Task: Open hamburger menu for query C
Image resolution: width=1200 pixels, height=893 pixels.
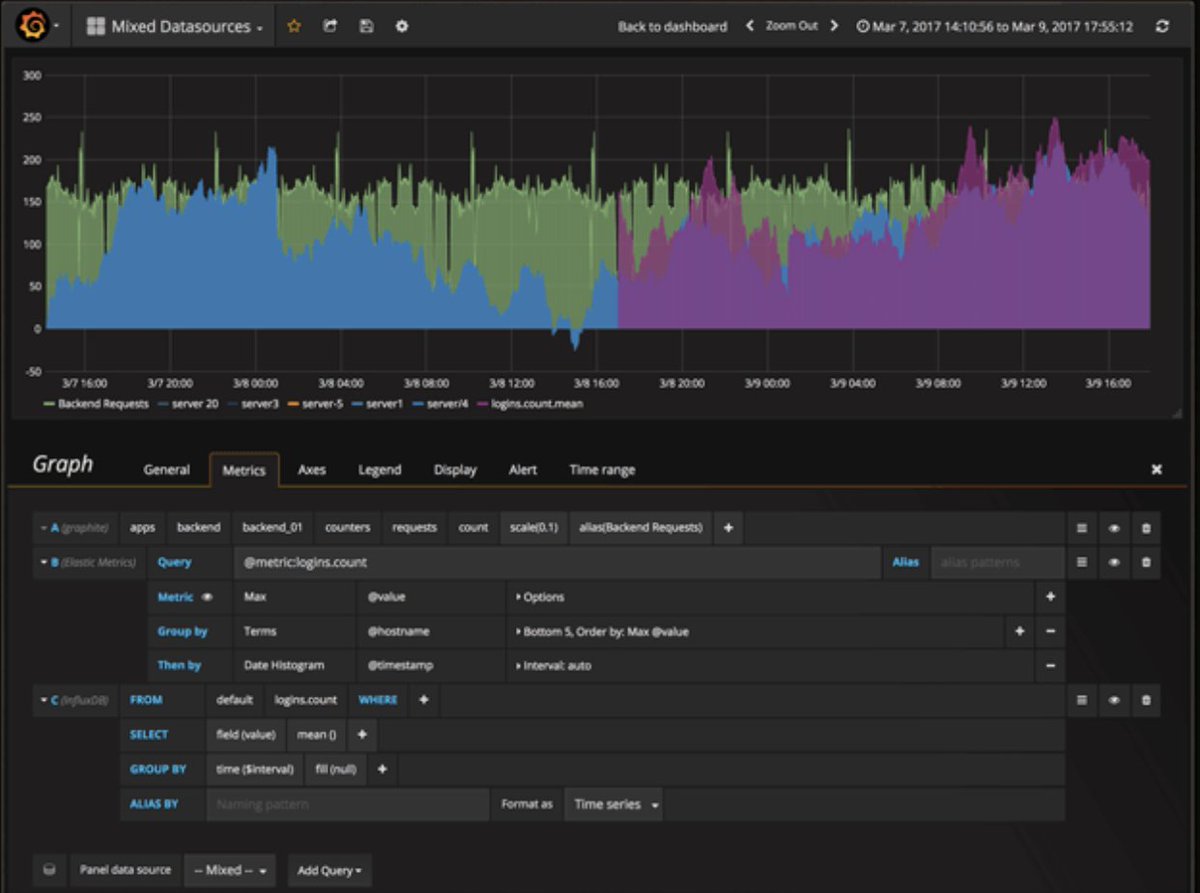Action: click(1082, 700)
